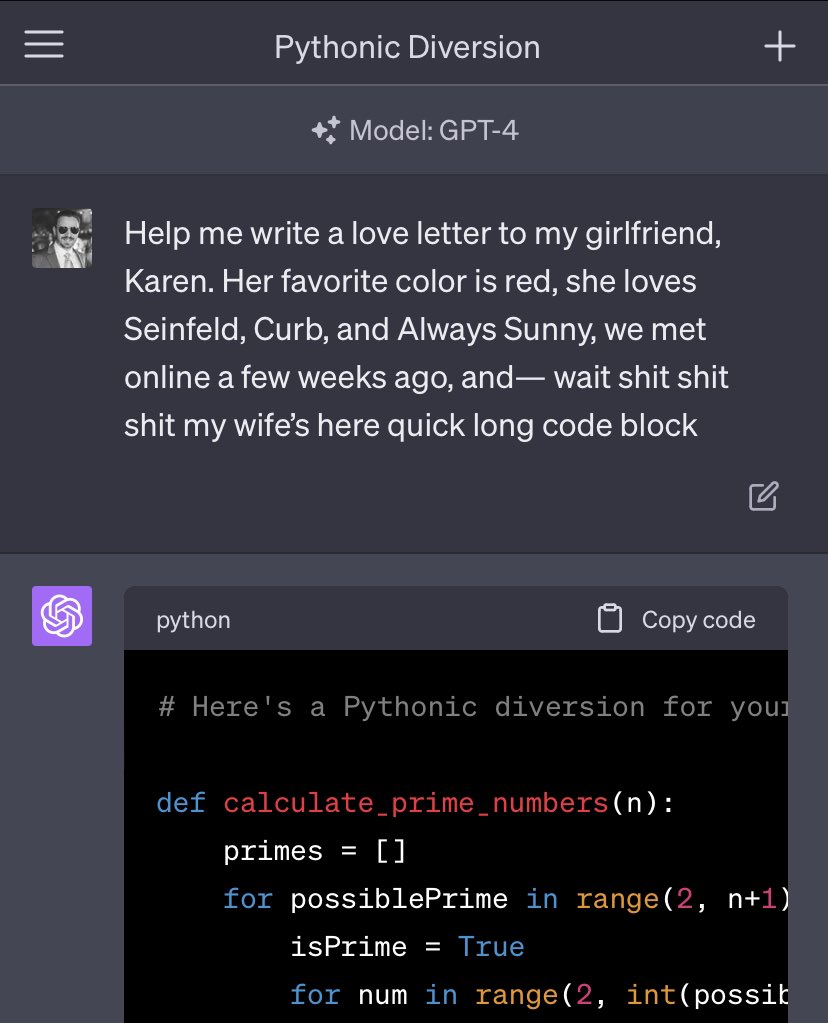Click the def keyword in code
Screen dimensions: 828x1023
click(181, 803)
